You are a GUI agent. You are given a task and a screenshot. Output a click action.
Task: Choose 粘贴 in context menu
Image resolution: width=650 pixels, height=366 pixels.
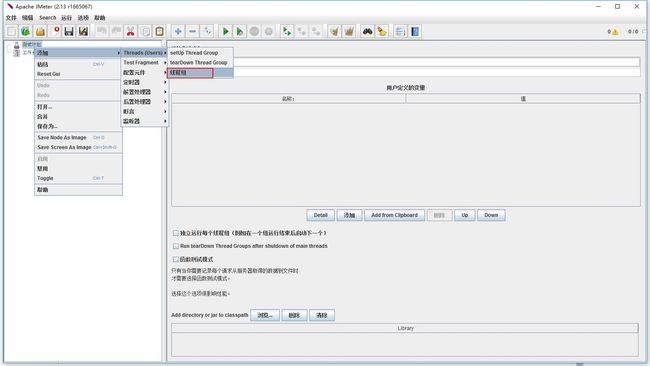pos(78,64)
